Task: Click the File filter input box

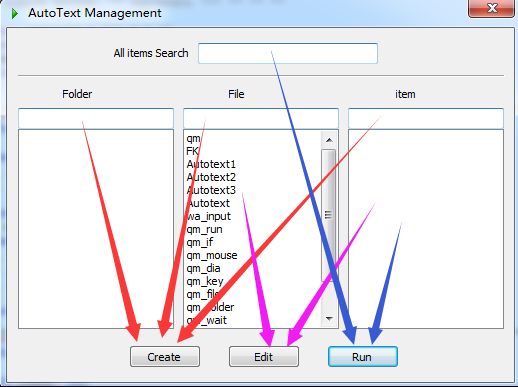Action: (x=261, y=118)
